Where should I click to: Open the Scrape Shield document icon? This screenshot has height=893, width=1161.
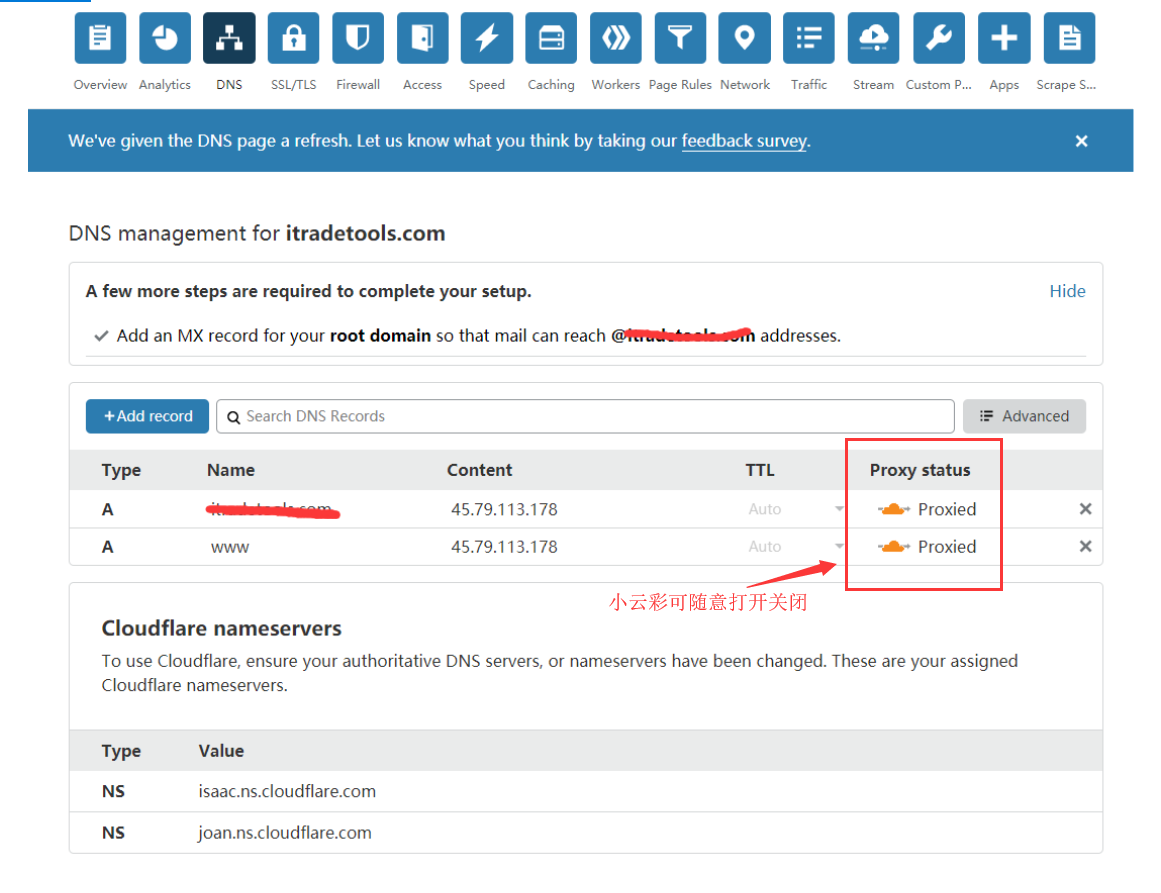[1069, 38]
